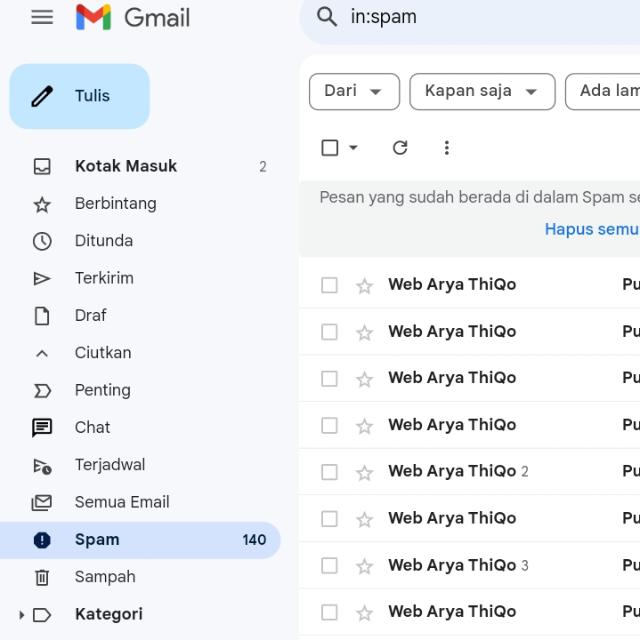The image size is (640, 640).
Task: Check the select-all checkbox in the toolbar
Action: [x=330, y=148]
